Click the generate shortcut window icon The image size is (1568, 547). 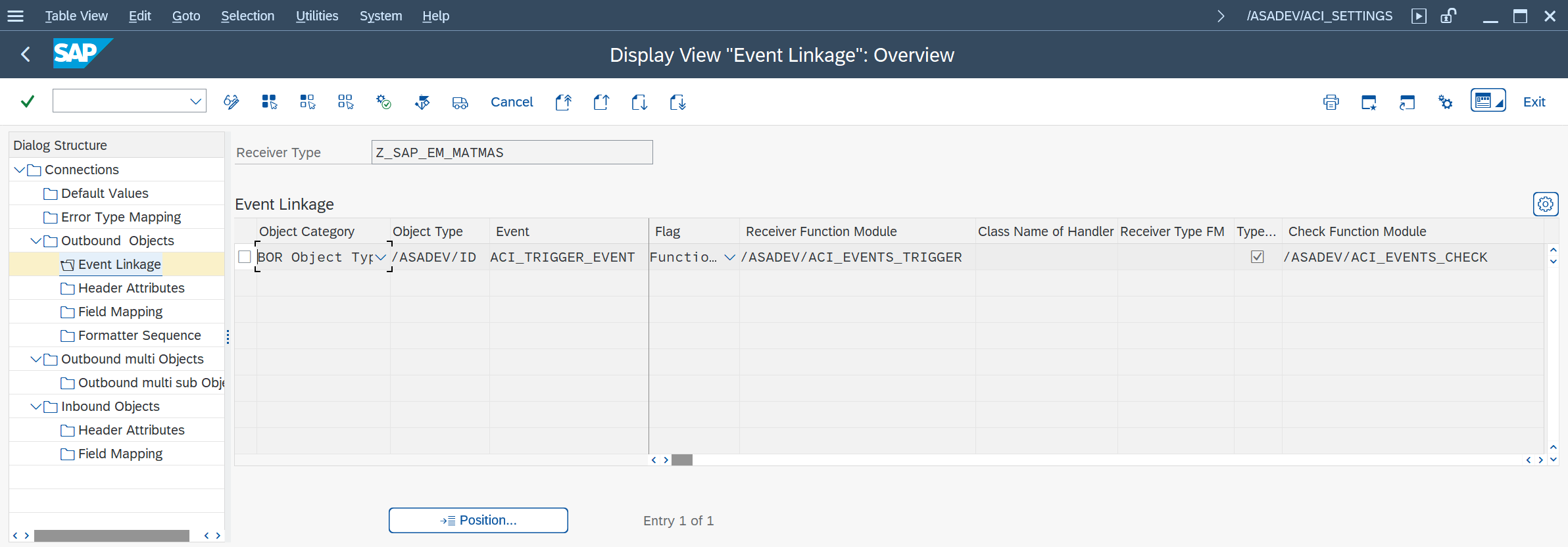pyautogui.click(x=1407, y=102)
